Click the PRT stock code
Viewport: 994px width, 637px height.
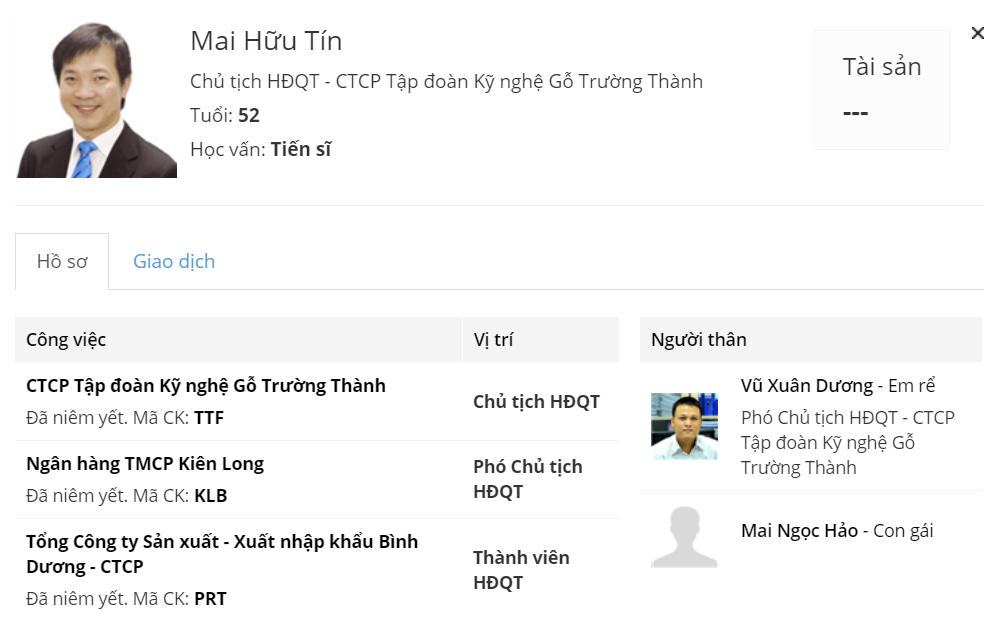[x=210, y=599]
